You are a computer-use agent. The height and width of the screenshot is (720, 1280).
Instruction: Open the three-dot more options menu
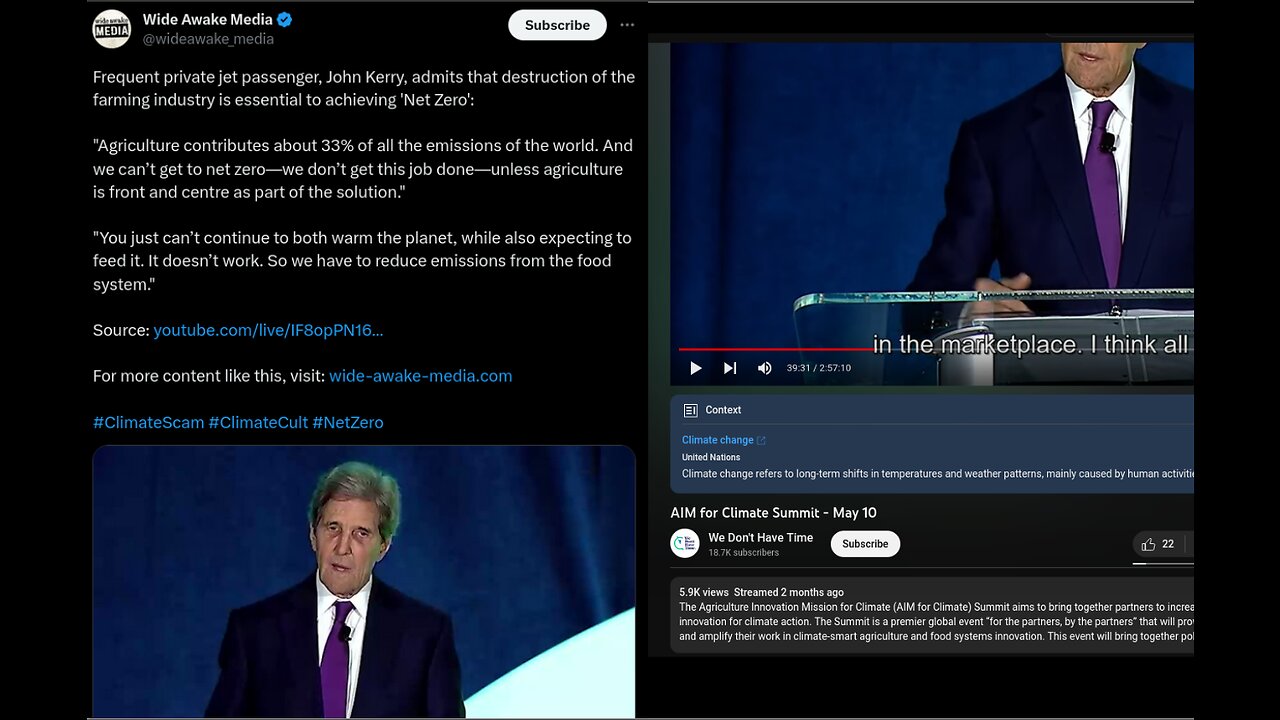click(x=627, y=25)
